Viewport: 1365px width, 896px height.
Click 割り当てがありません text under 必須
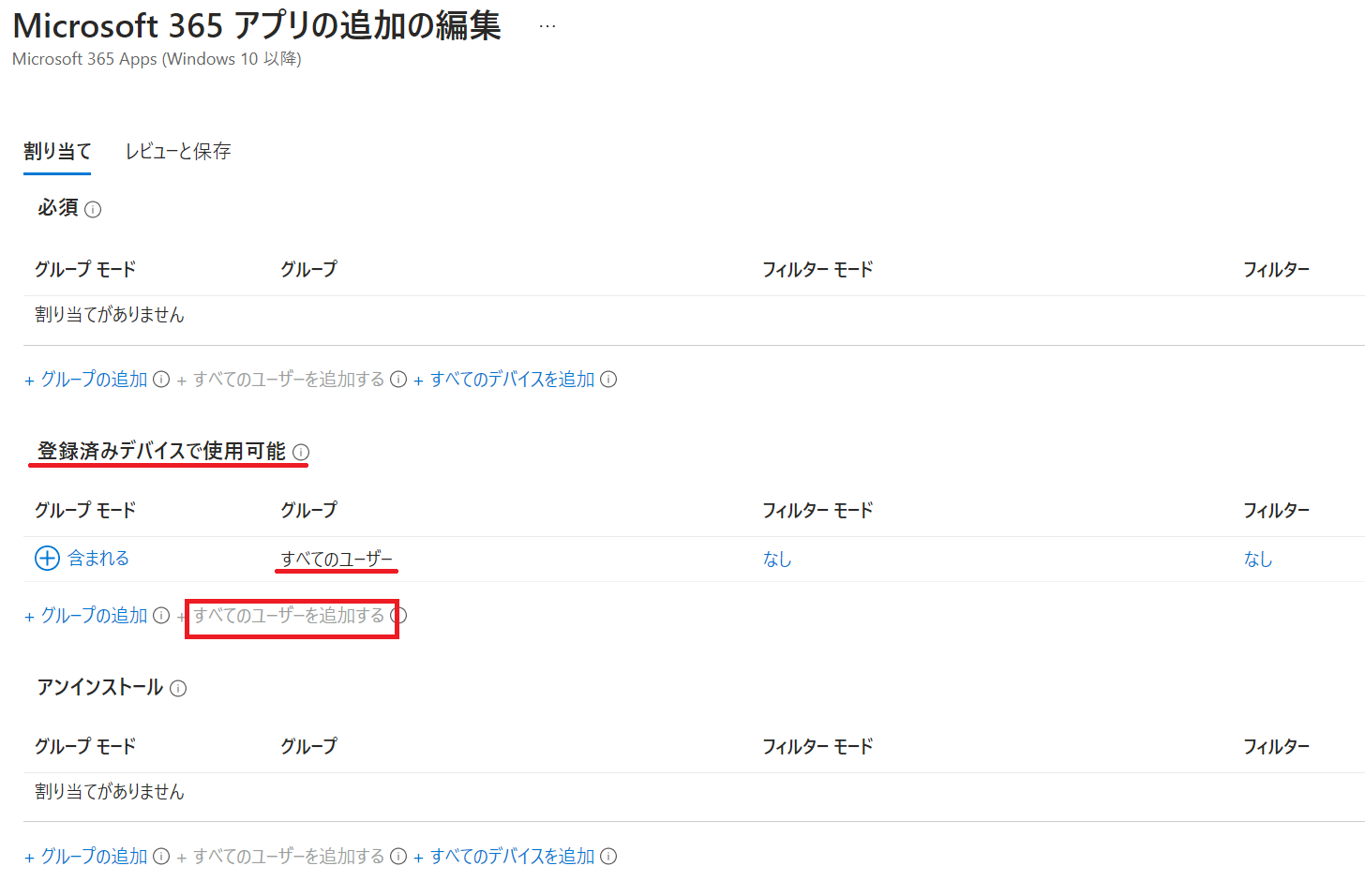pyautogui.click(x=110, y=315)
